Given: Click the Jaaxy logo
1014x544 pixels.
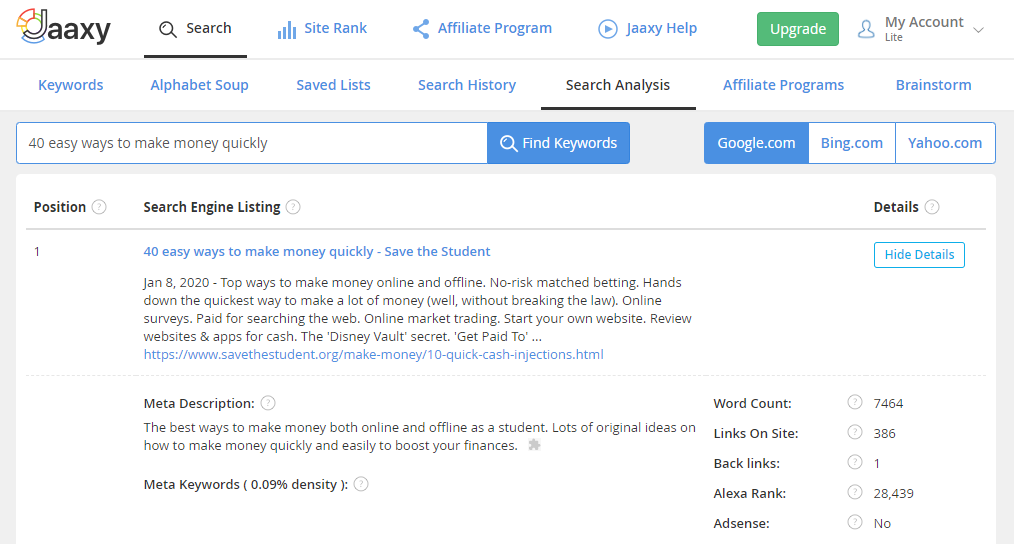Looking at the screenshot, I should 63,27.
